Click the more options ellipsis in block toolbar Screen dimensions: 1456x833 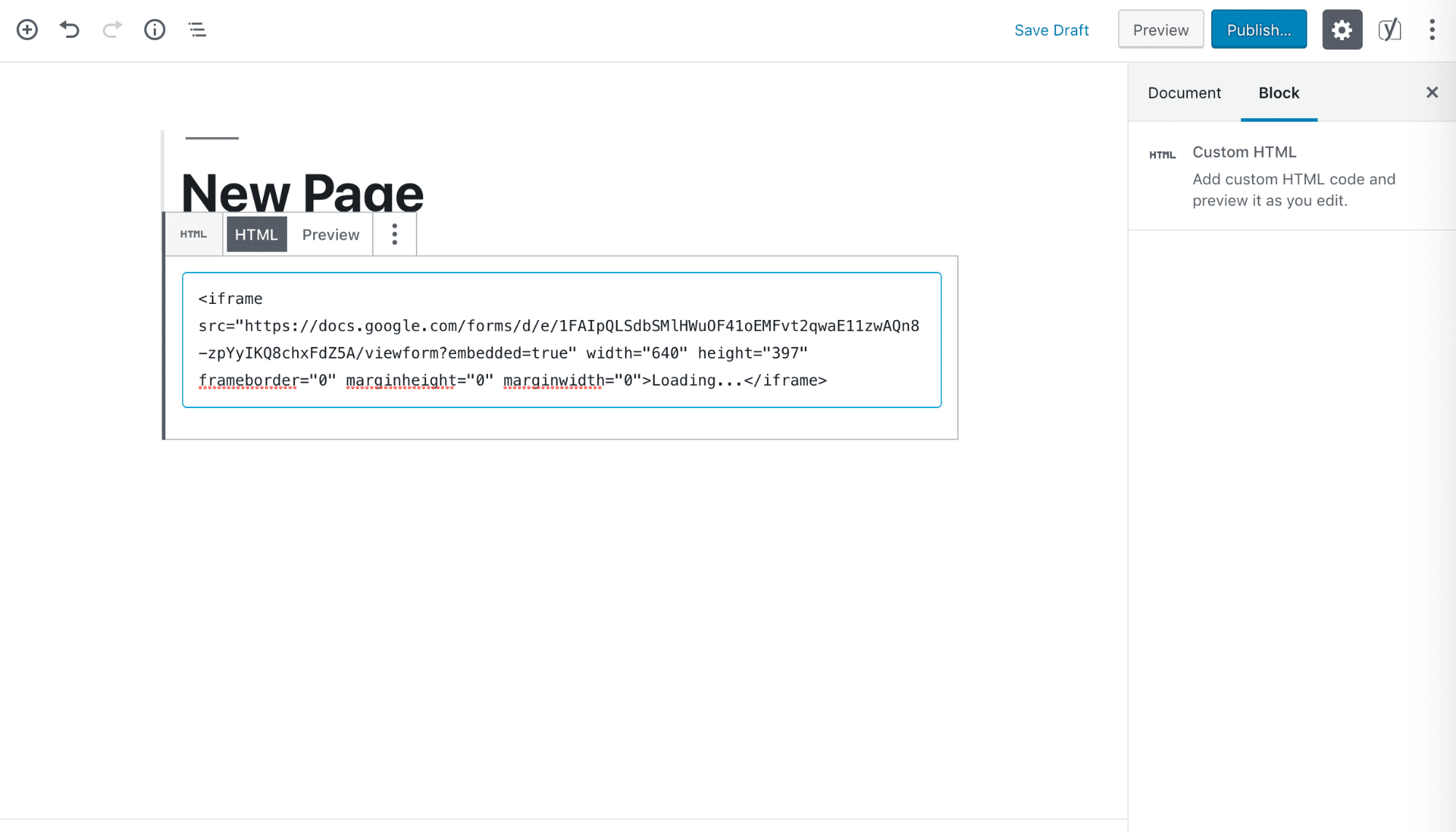394,234
